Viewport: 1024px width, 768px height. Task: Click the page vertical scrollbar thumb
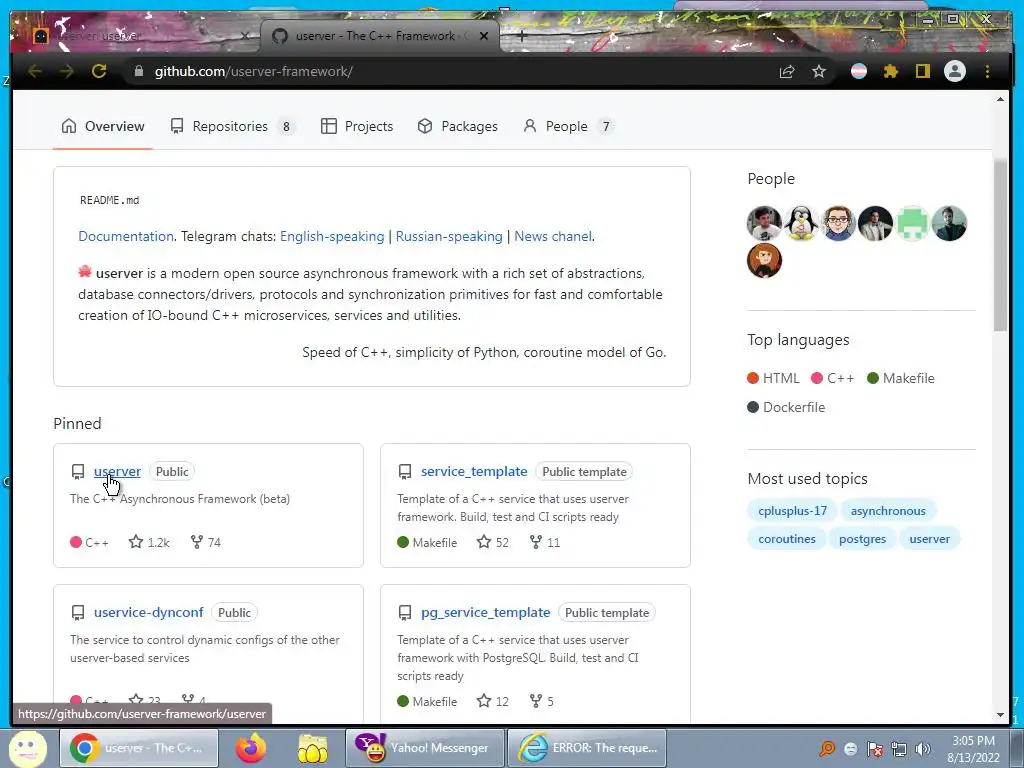[x=1000, y=245]
